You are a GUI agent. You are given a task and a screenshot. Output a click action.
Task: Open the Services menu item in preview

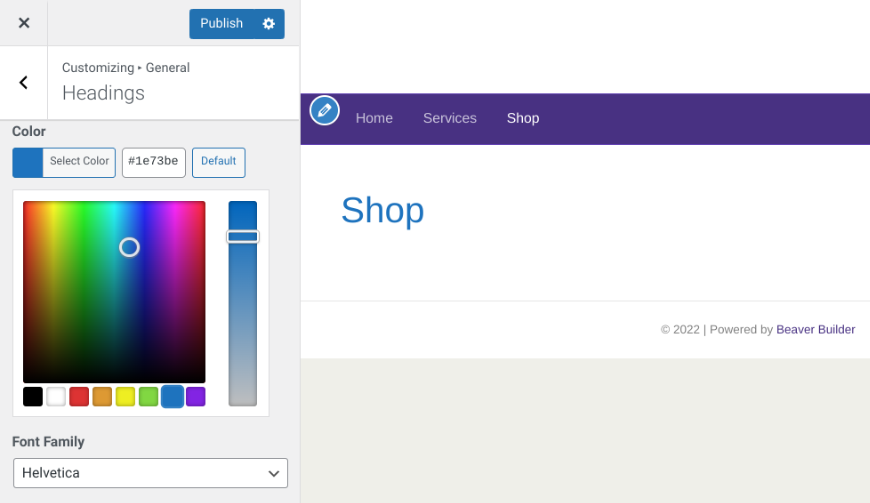click(450, 118)
